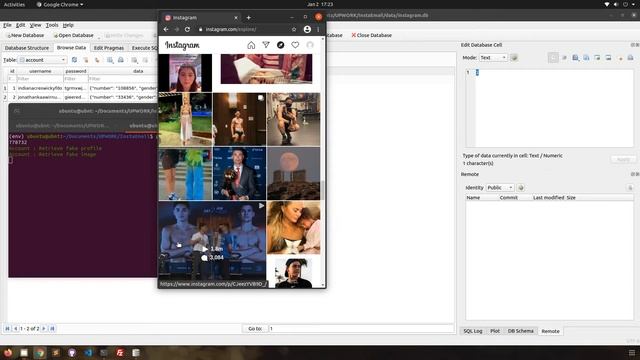
Task: Print the table data in DB Browser
Action: [x=121, y=60]
